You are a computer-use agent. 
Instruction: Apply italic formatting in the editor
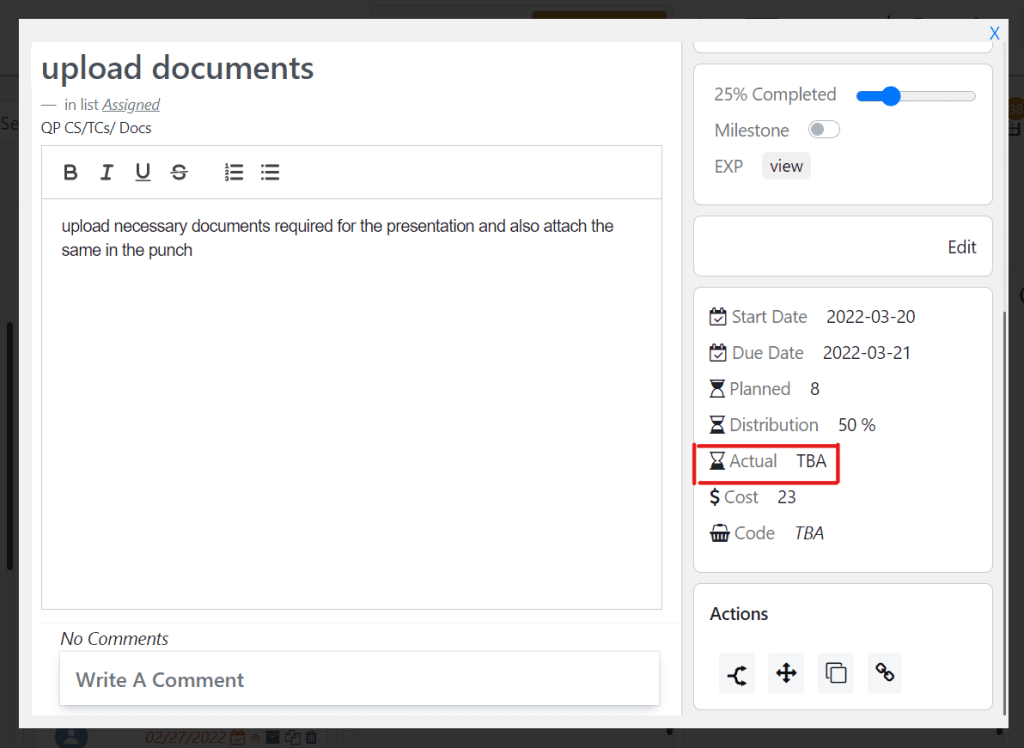point(106,172)
